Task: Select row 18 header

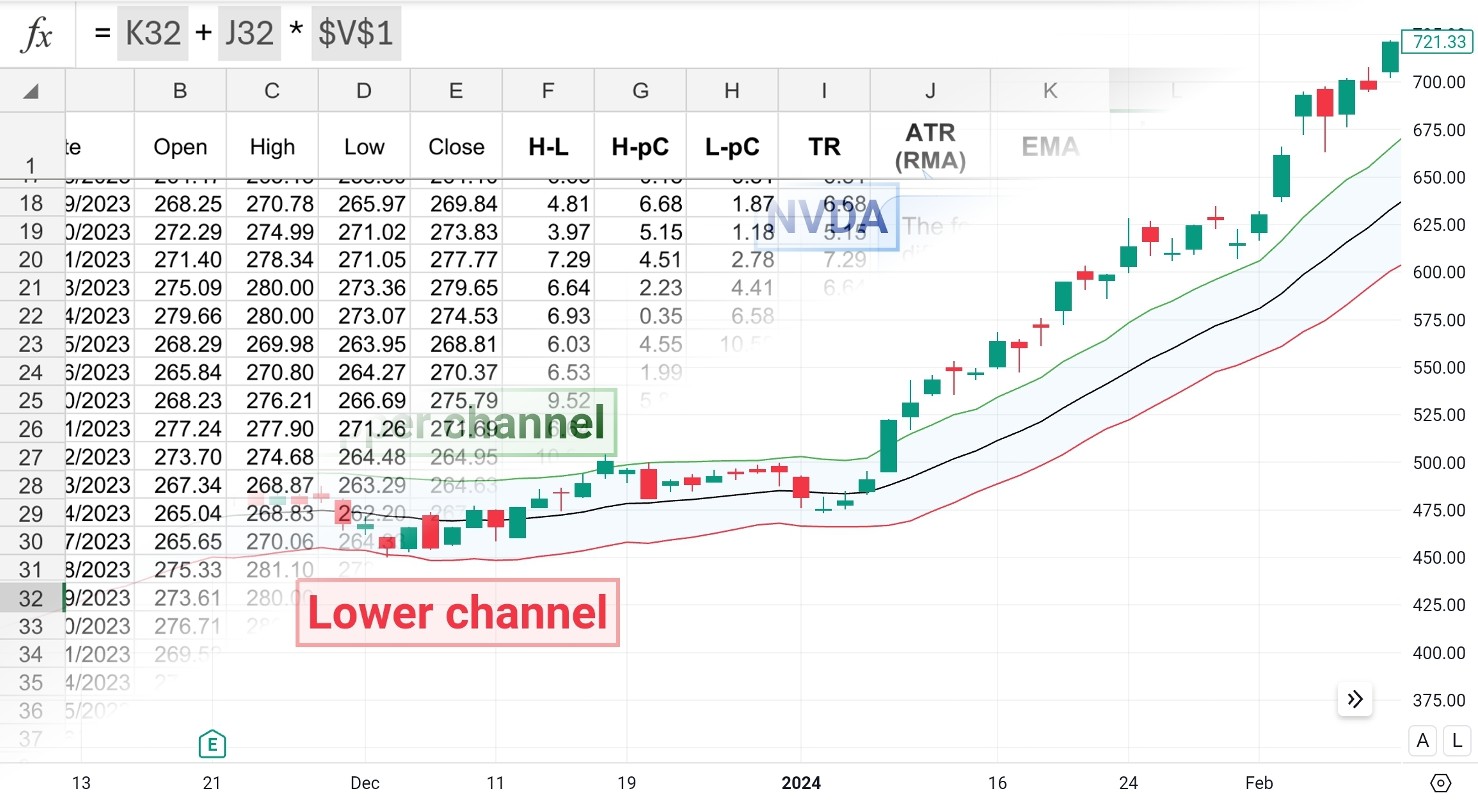Action: 32,204
